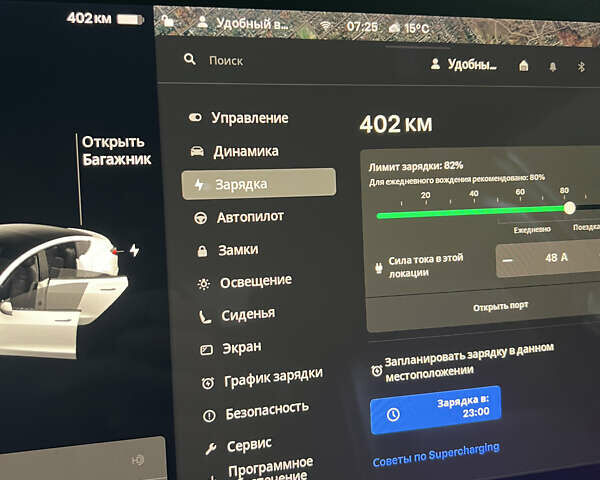
Task: Tap the battery icon next to 402 км
Action: click(130, 19)
